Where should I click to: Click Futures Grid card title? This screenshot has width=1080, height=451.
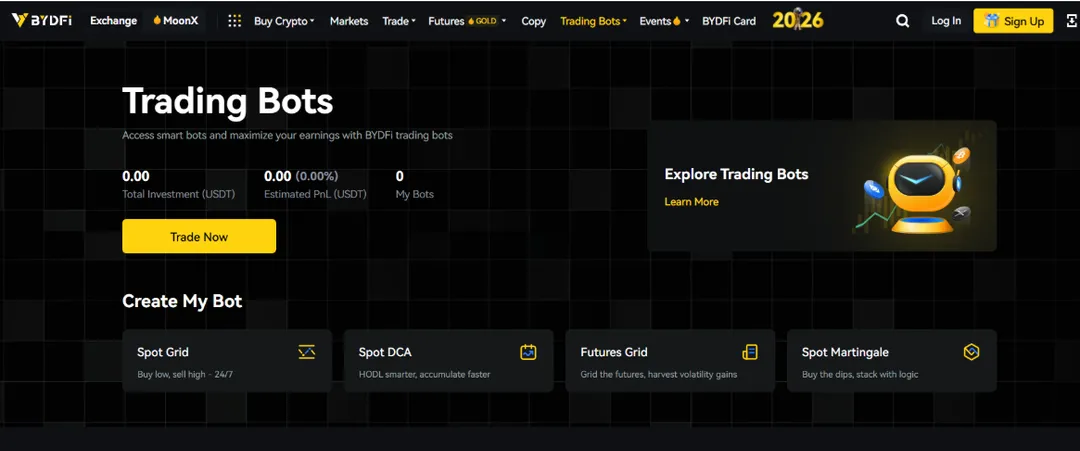614,352
